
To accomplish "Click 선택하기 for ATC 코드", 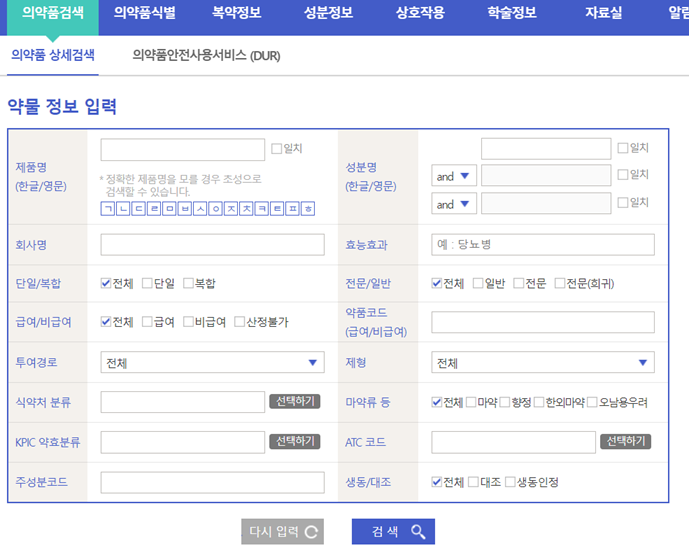I will coord(626,442).
